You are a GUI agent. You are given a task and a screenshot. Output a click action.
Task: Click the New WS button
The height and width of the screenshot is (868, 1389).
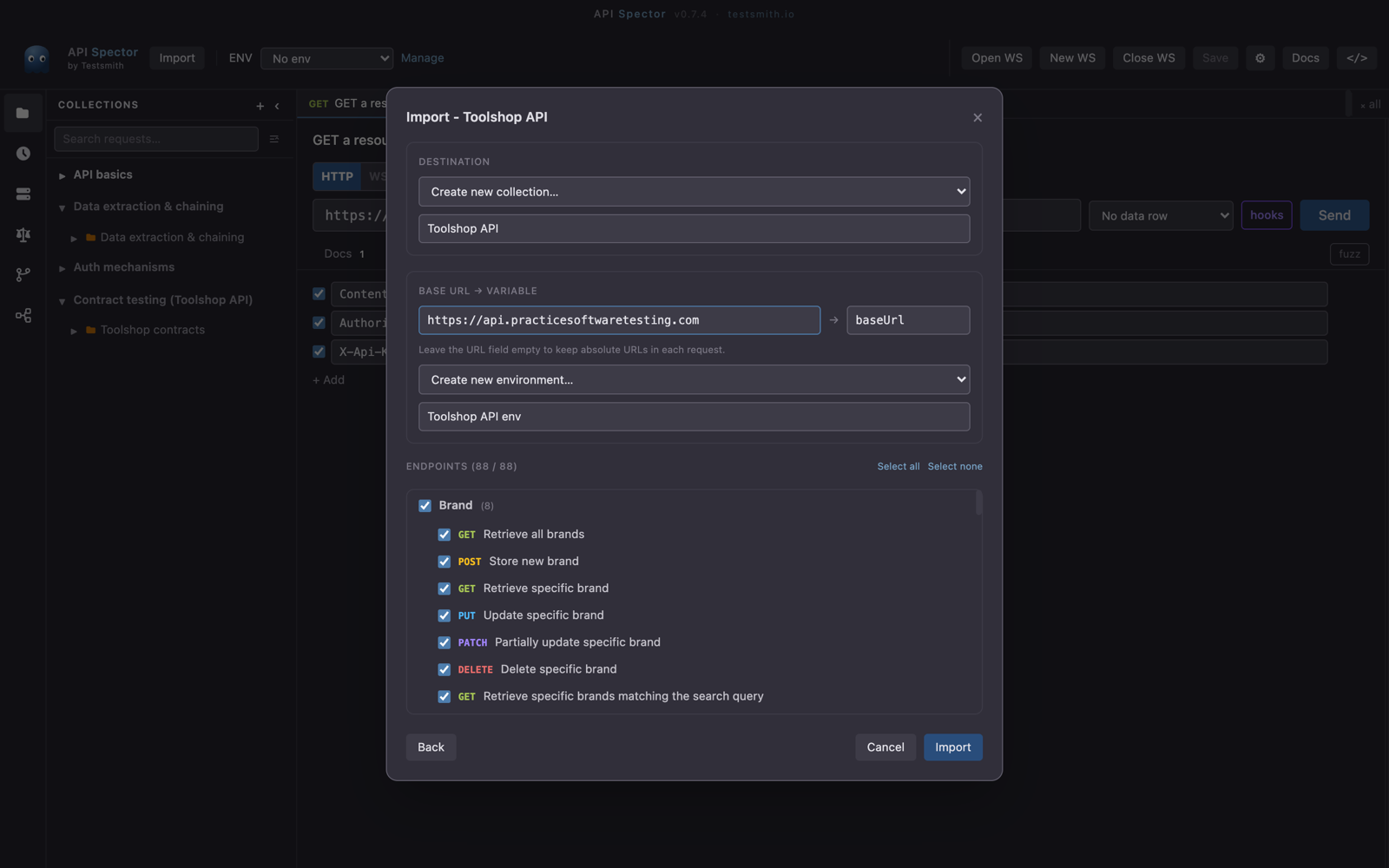[1072, 58]
